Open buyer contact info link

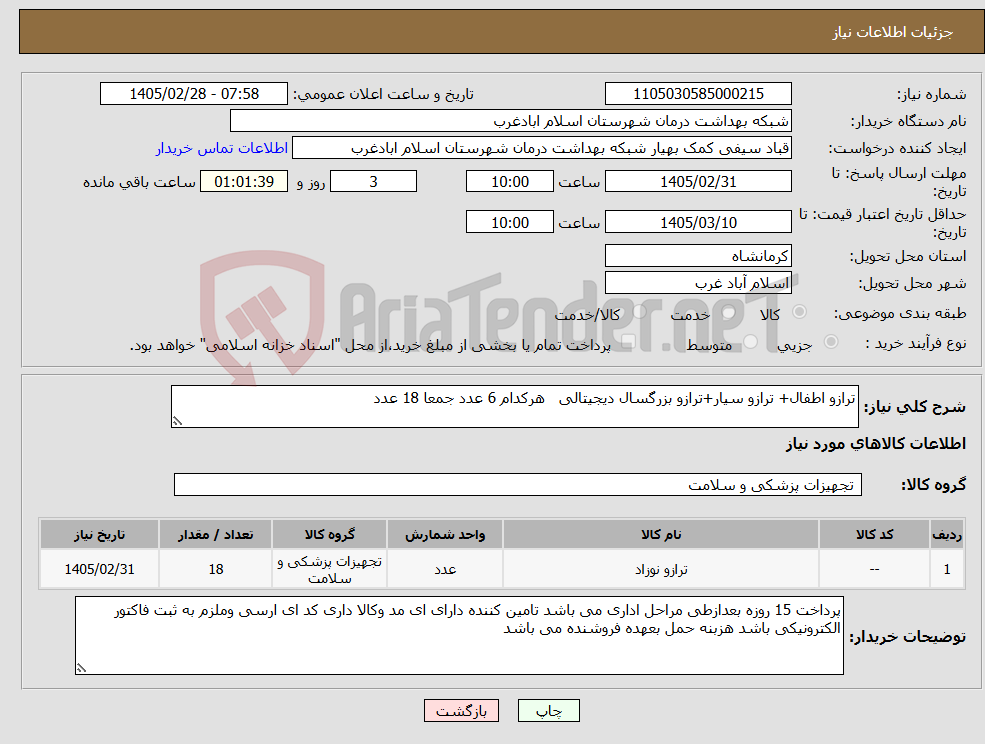tap(222, 148)
